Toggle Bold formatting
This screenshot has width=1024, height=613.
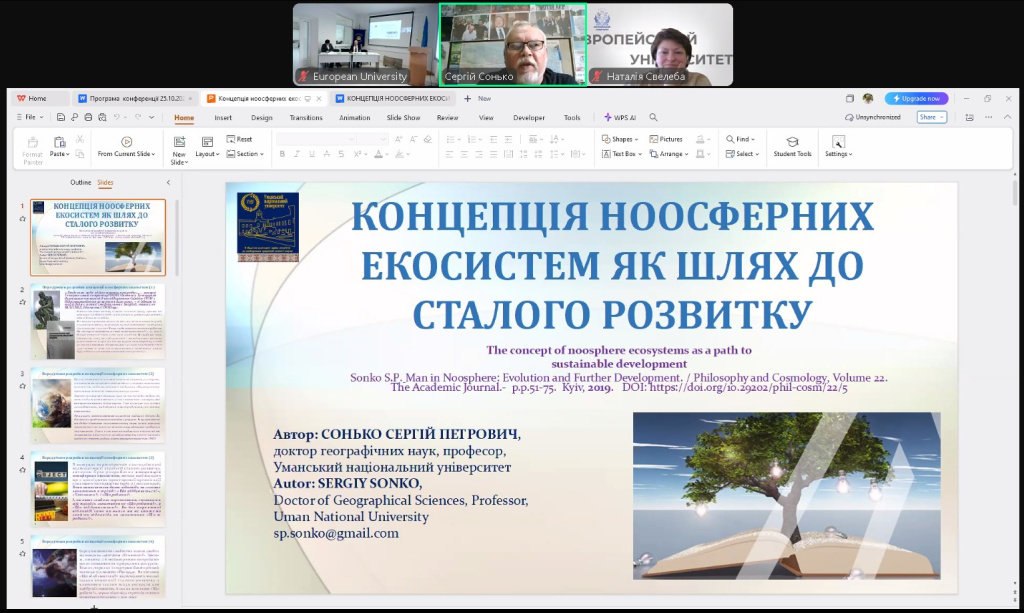click(282, 154)
